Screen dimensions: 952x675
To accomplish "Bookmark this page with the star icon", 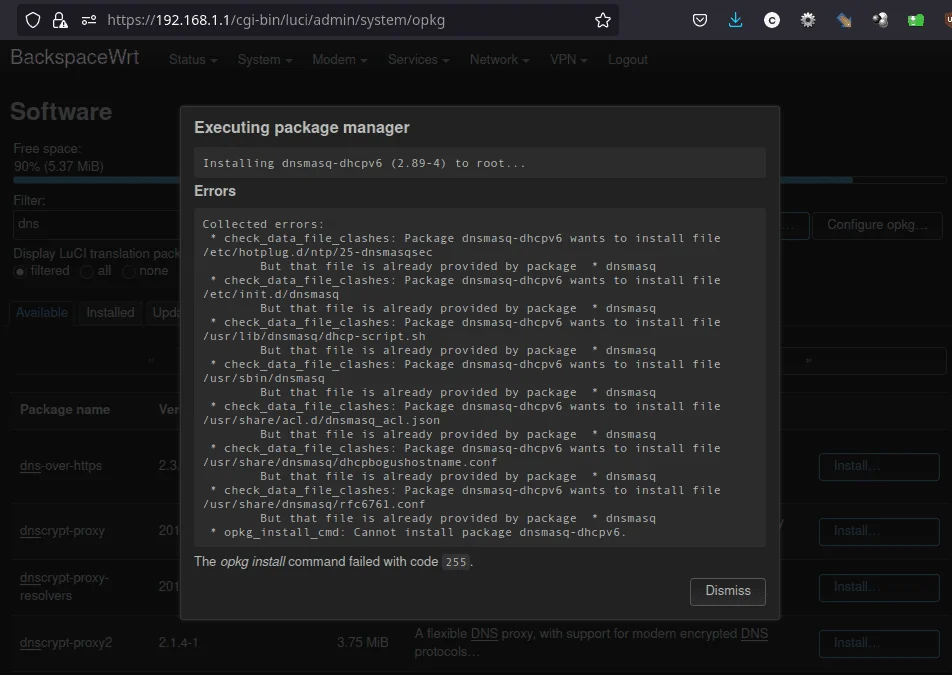I will coord(603,20).
